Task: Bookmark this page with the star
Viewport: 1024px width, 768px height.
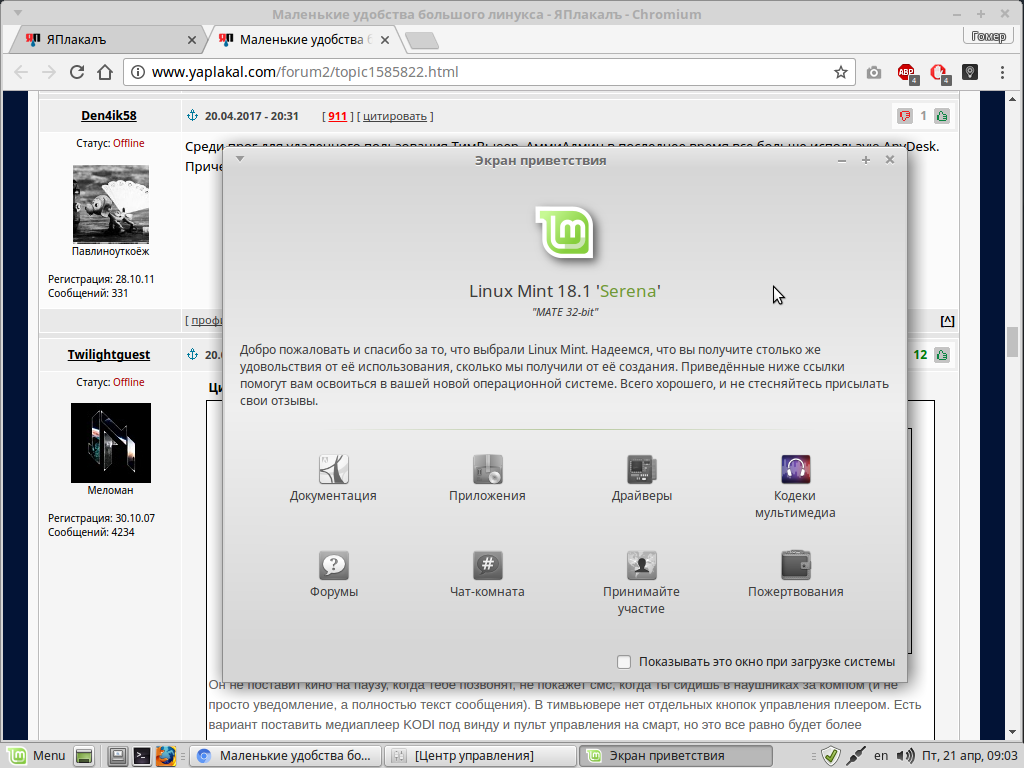Action: pos(840,72)
